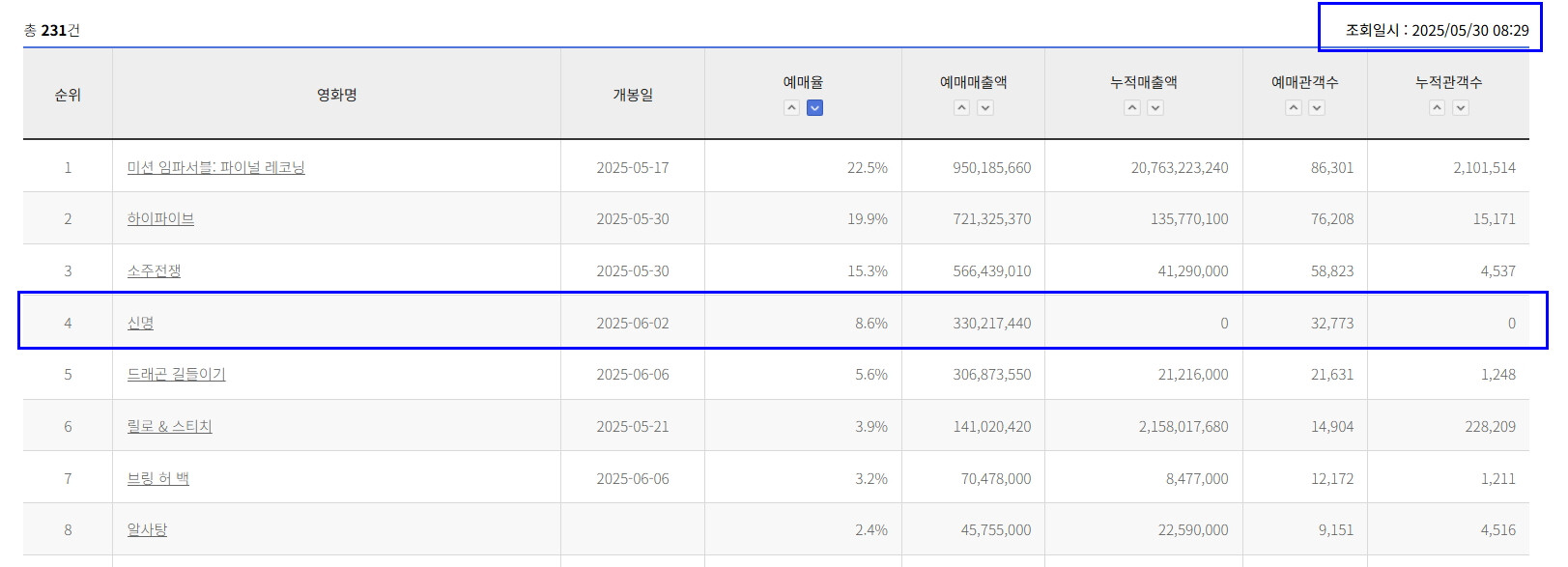Sort 누적관객수 by ascending arrow
Viewport: 1568px width, 567px height.
point(1438,108)
